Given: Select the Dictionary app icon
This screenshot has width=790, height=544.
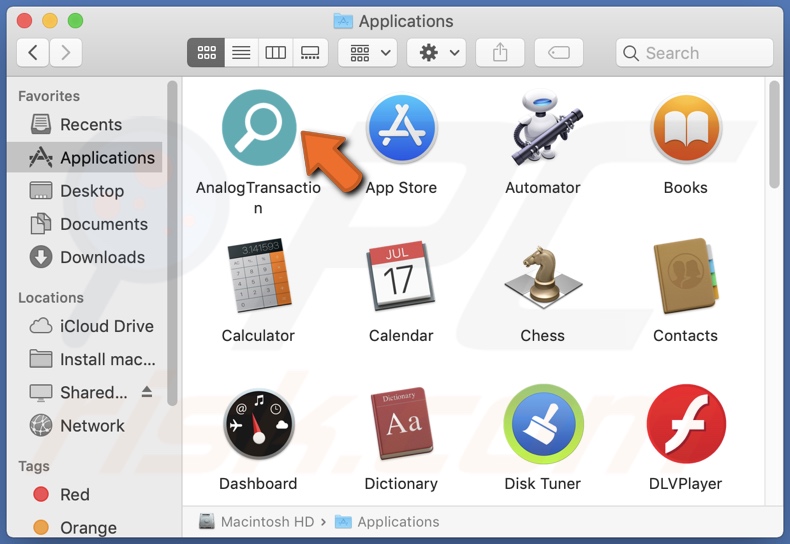Looking at the screenshot, I should point(401,423).
